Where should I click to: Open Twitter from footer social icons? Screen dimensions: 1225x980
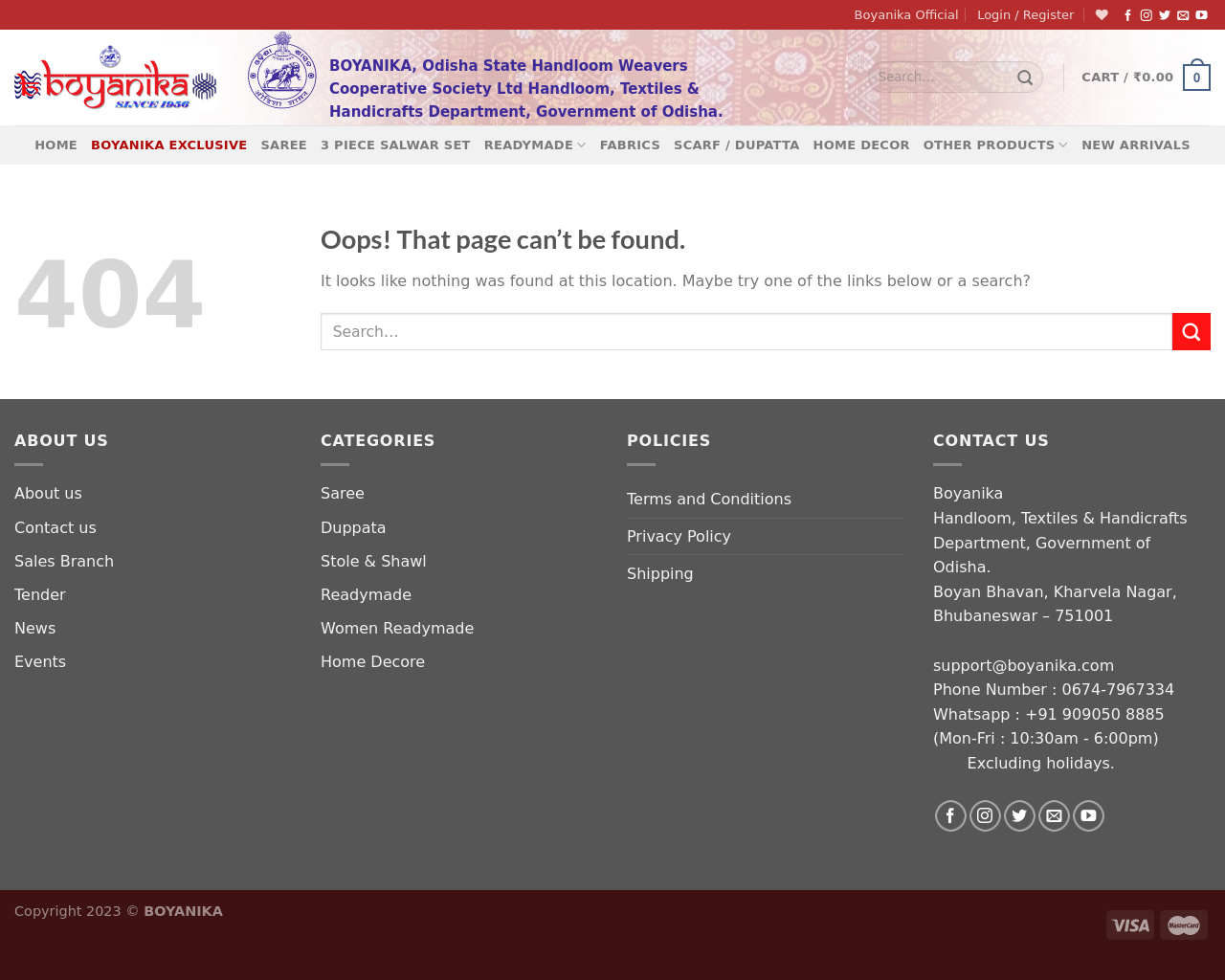(x=1019, y=815)
